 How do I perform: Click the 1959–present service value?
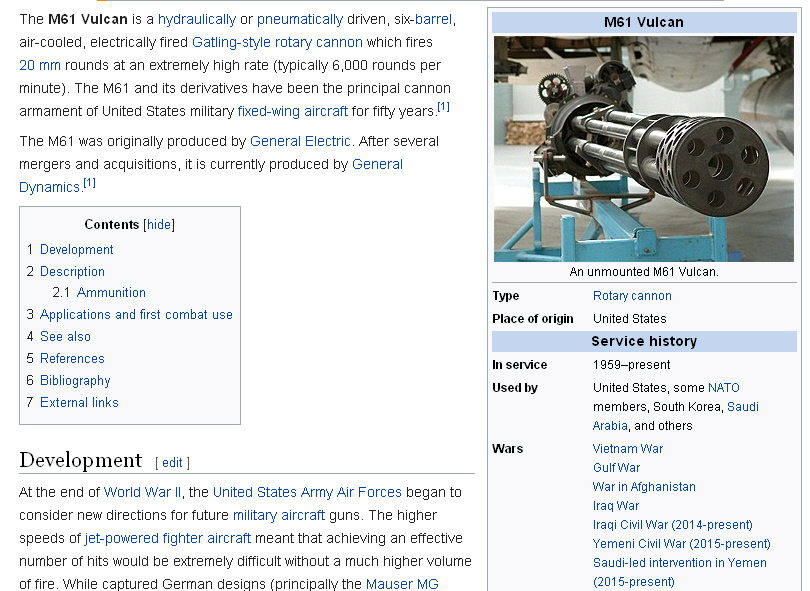coord(631,365)
